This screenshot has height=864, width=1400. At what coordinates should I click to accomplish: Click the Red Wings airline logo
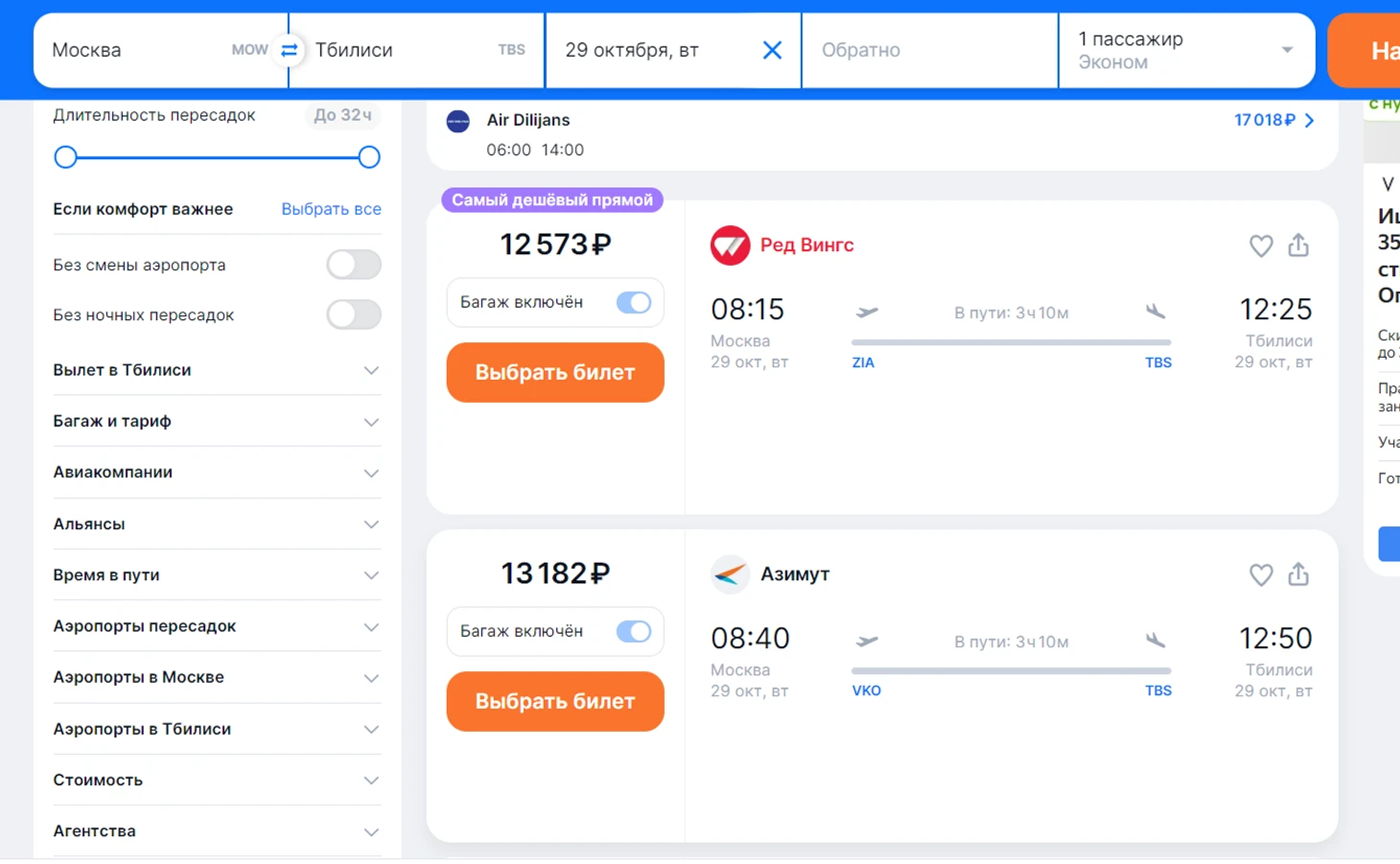pyautogui.click(x=730, y=245)
